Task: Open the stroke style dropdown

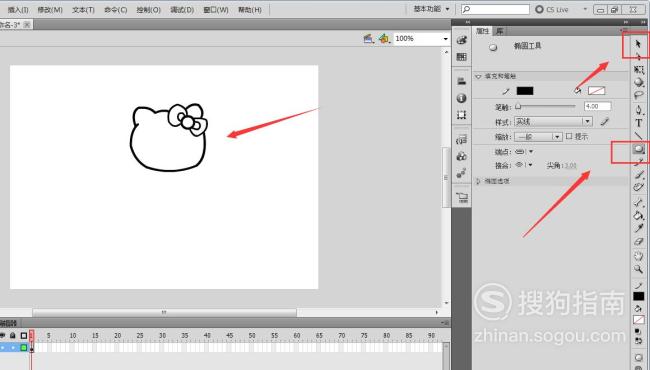Action: pyautogui.click(x=553, y=121)
